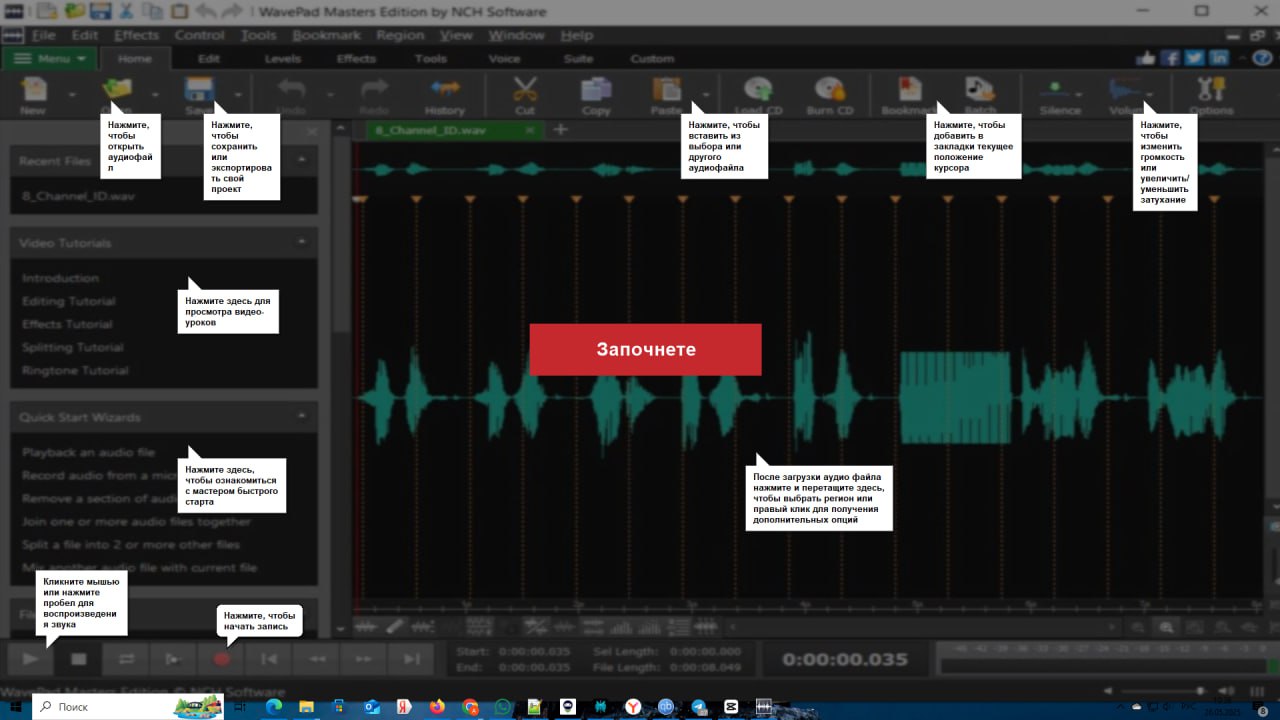Collapse the Quick Start Wizards panel
Viewport: 1280px width, 720px height.
302,416
